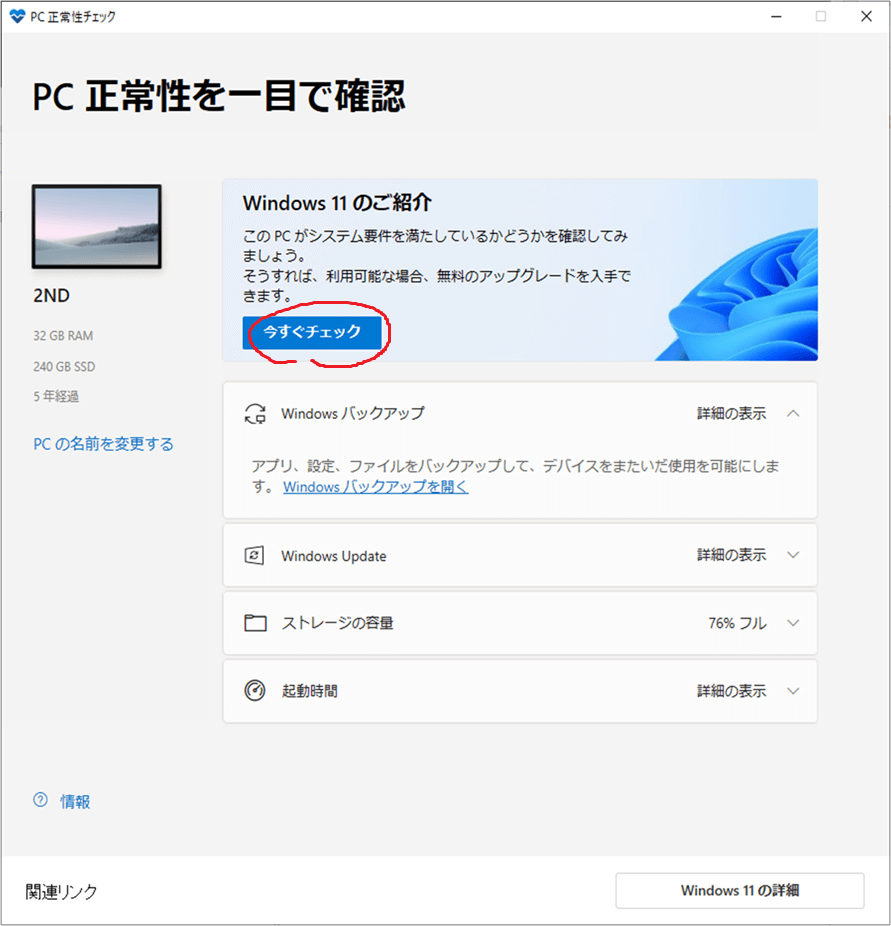This screenshot has height=926, width=891.
Task: Open the Windows バックアップを開く link
Action: pyautogui.click(x=376, y=487)
